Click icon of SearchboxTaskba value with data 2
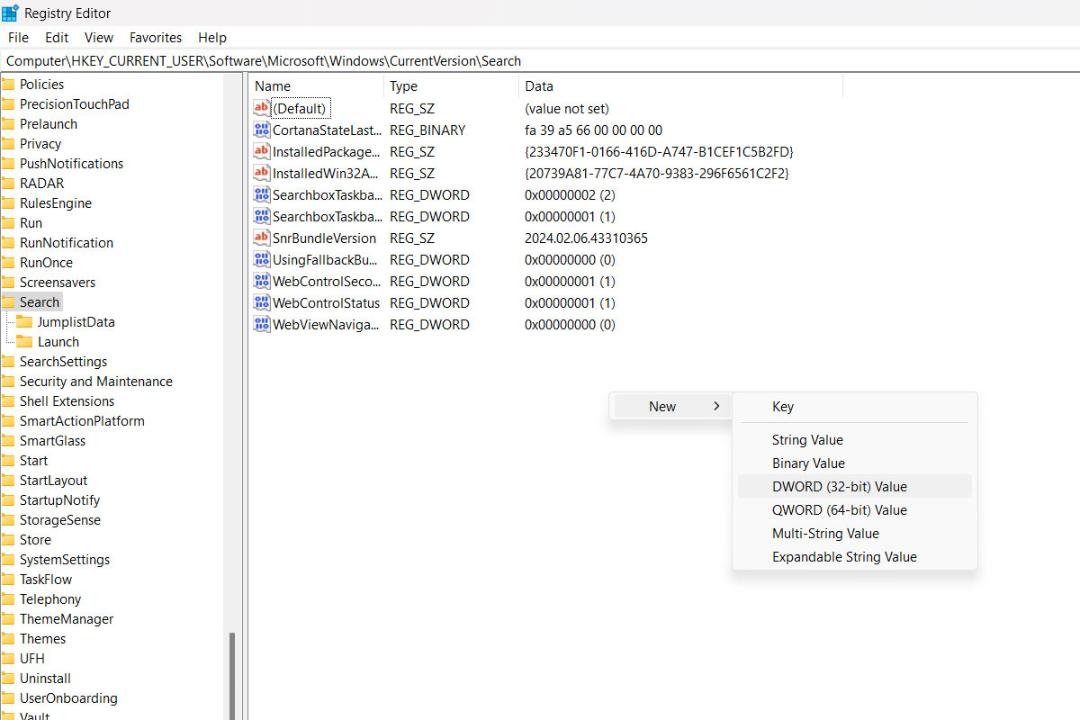Image resolution: width=1080 pixels, height=720 pixels. coord(262,195)
